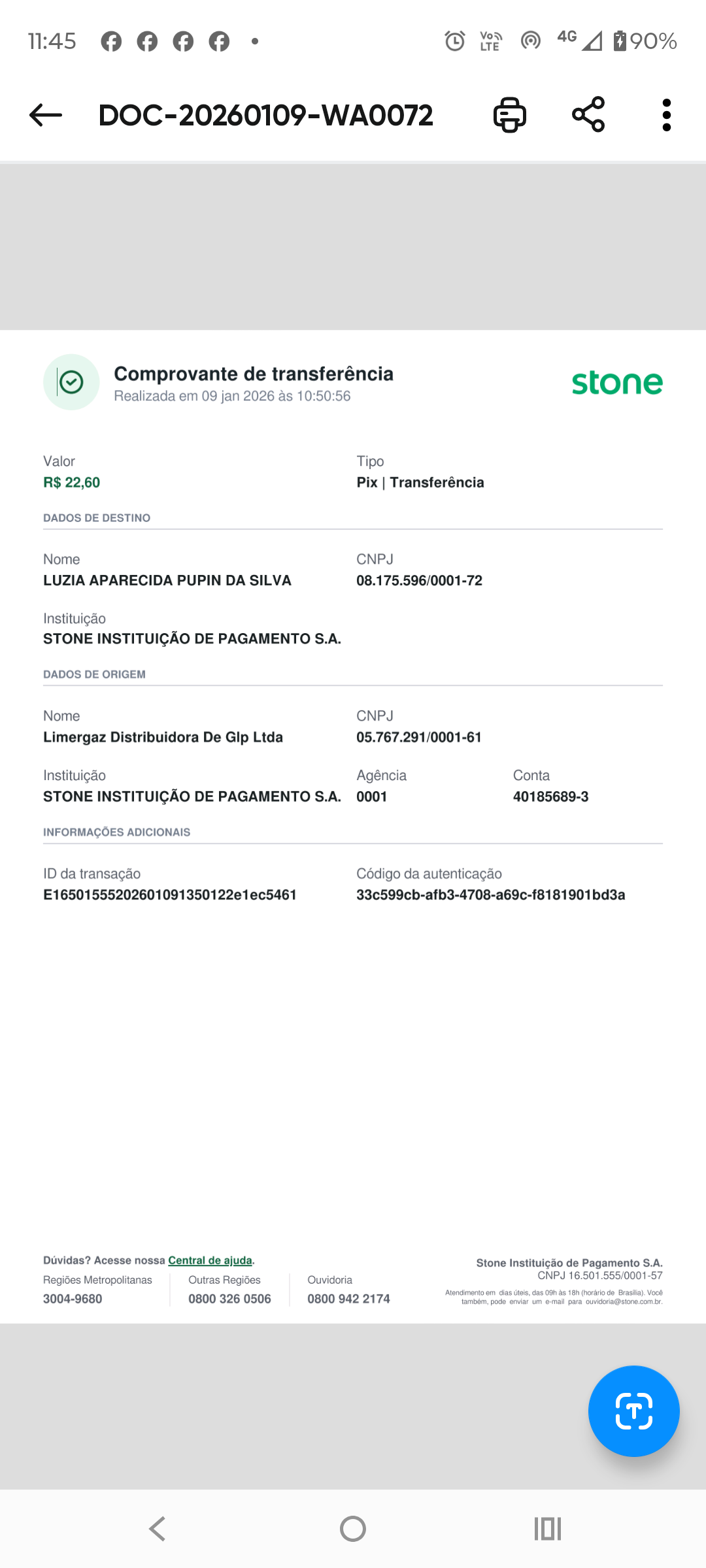Tap the R$ 22,60 amount value
The height and width of the screenshot is (1568, 706).
71,482
